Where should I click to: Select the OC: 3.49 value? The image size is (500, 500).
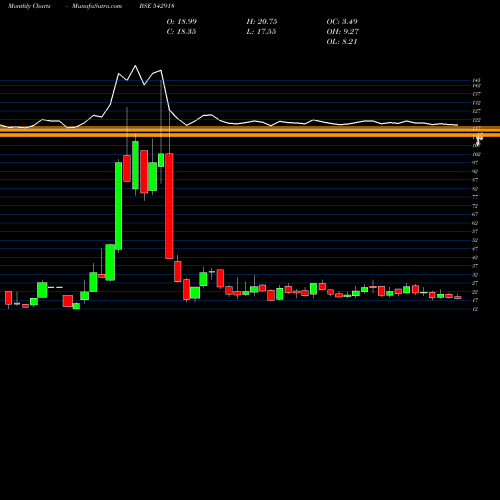[342, 22]
